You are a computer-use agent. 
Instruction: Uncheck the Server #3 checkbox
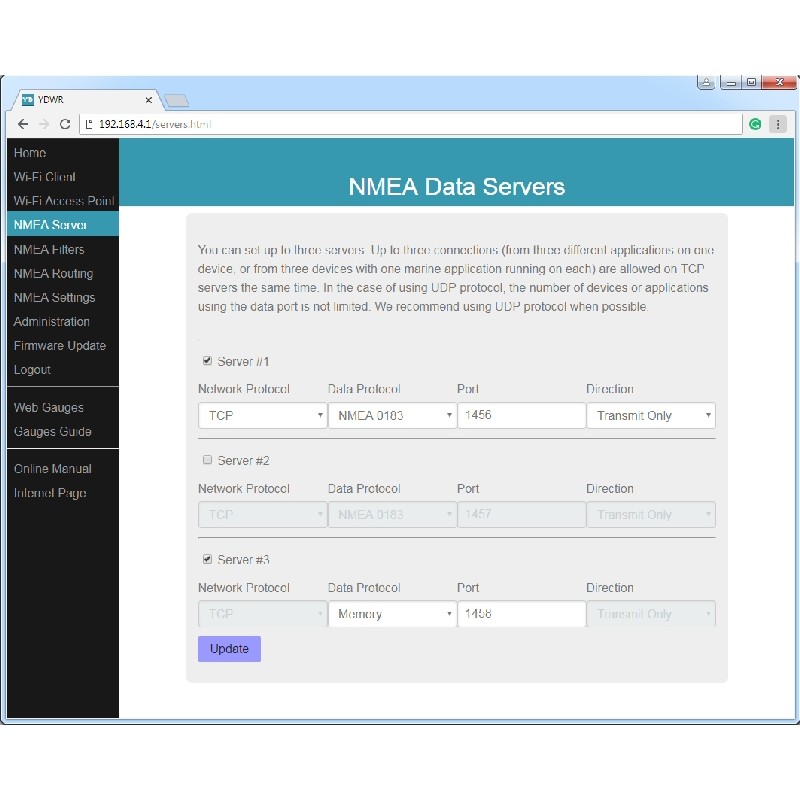[x=207, y=560]
